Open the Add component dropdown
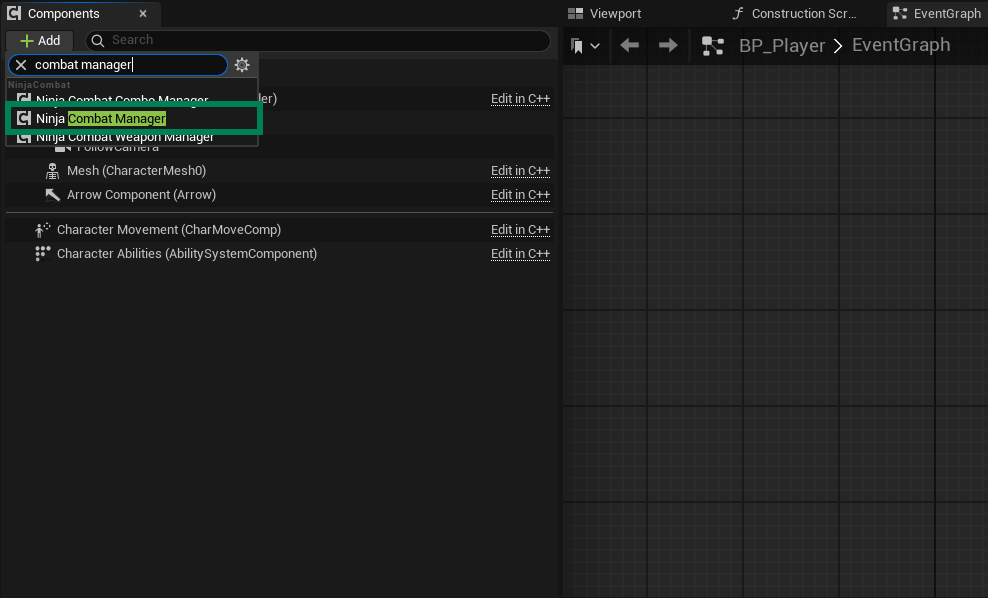Screen dimensions: 988x598 pyautogui.click(x=40, y=41)
